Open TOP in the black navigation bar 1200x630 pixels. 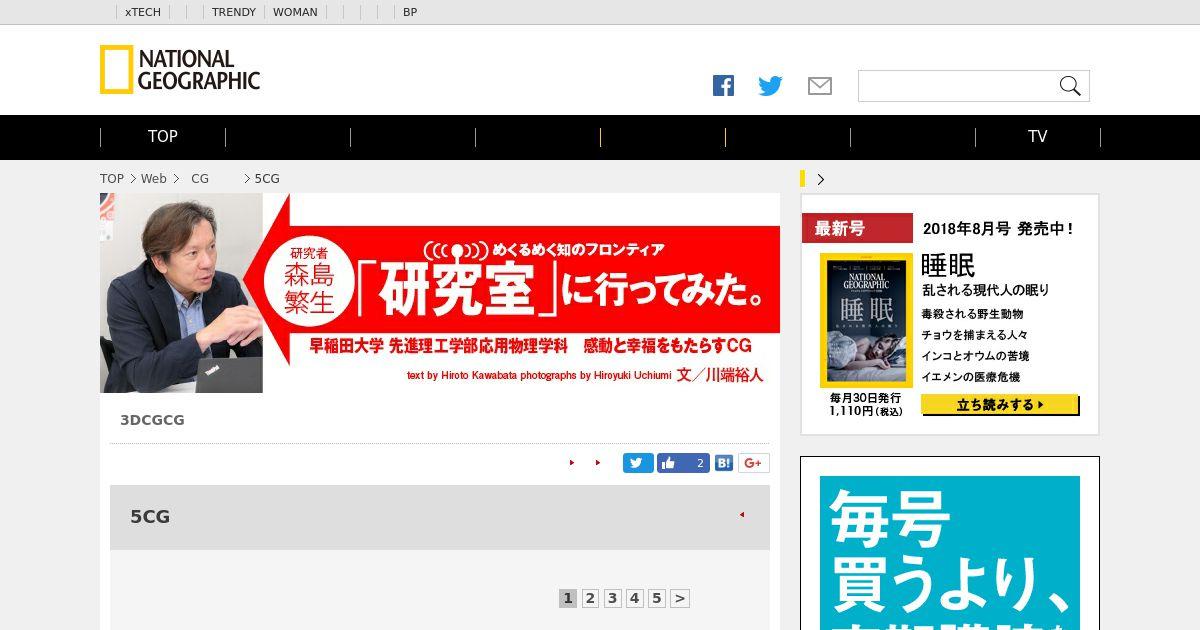[x=163, y=137]
